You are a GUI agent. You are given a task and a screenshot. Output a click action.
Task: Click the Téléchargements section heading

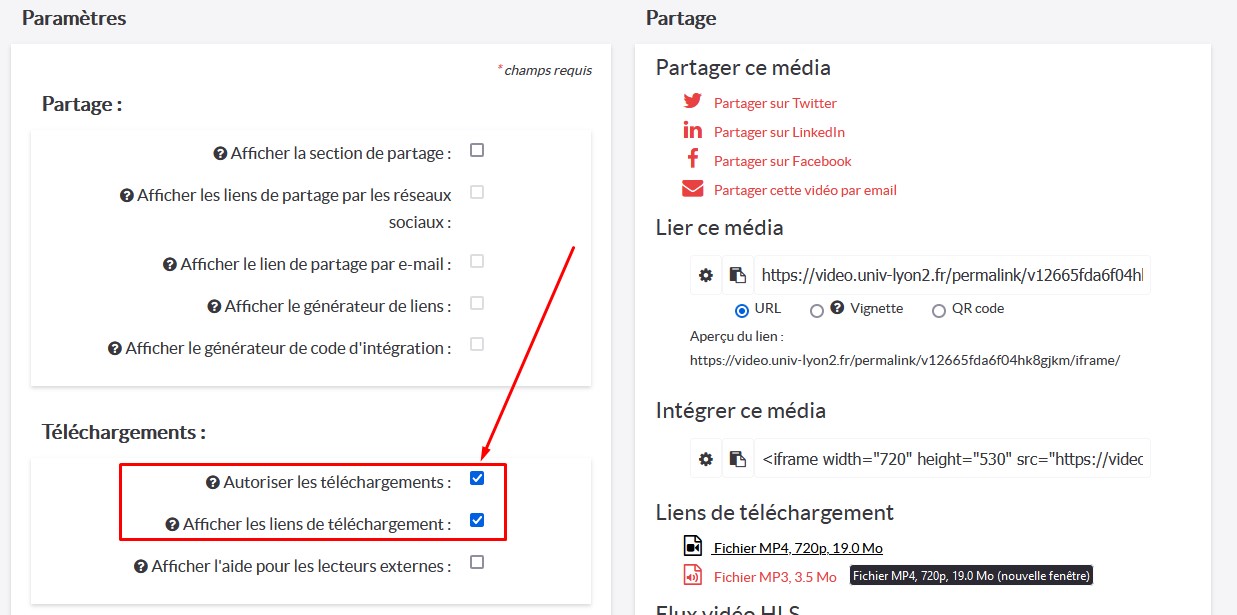point(124,432)
